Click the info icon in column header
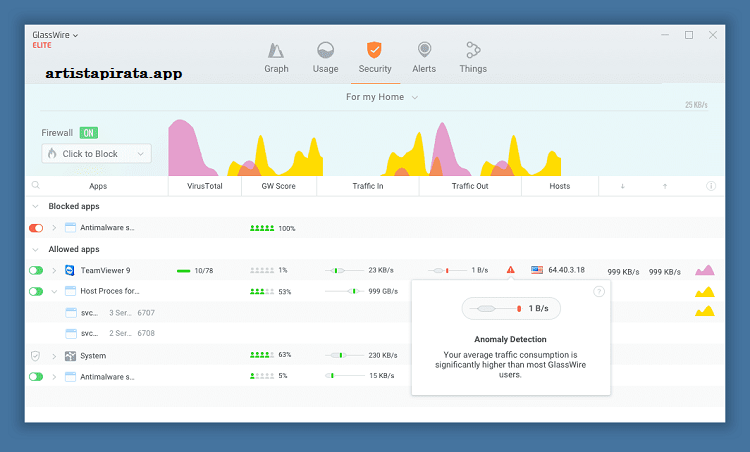The height and width of the screenshot is (452, 750). coord(711,186)
